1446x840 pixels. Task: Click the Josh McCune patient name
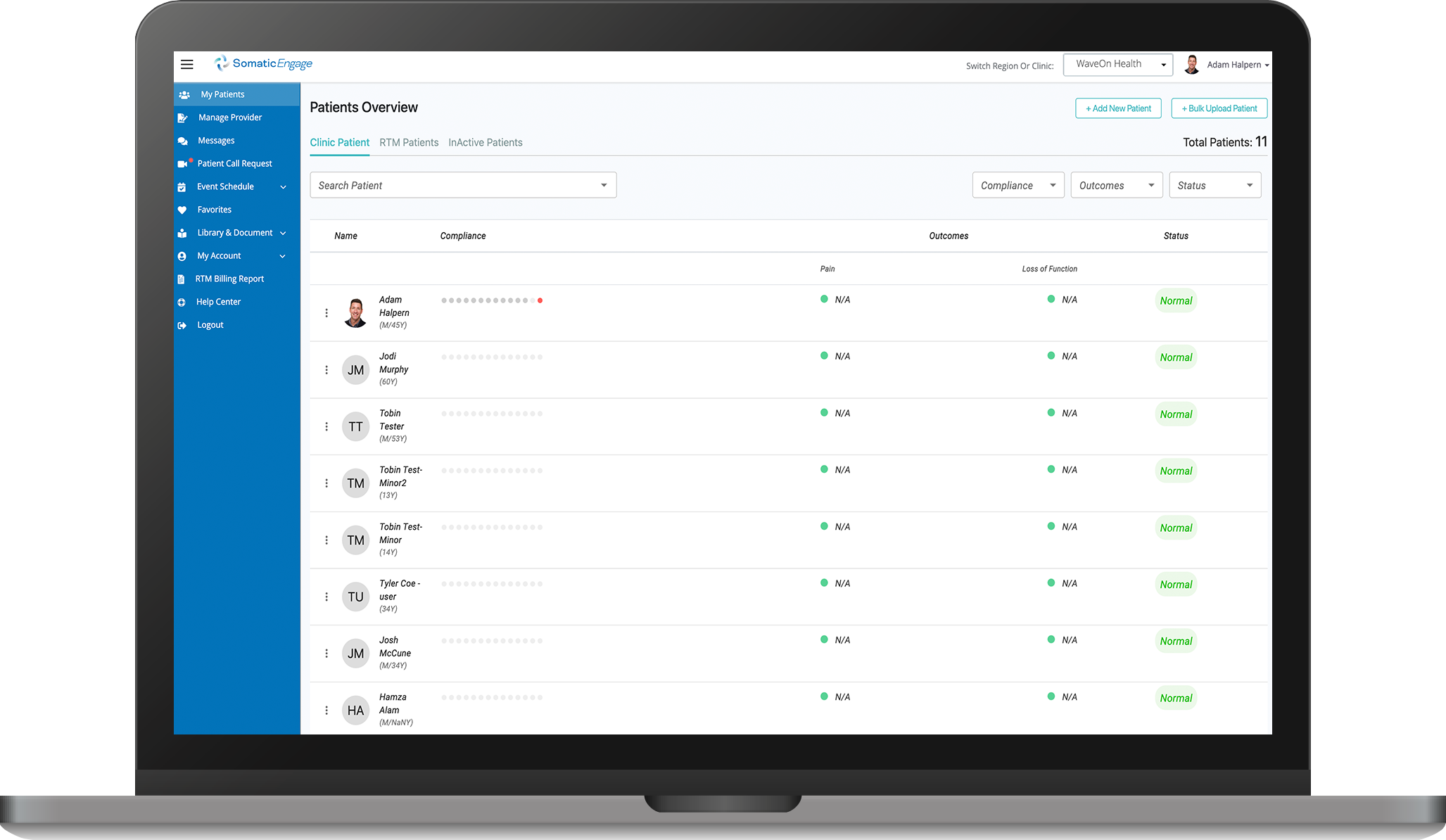pos(395,647)
